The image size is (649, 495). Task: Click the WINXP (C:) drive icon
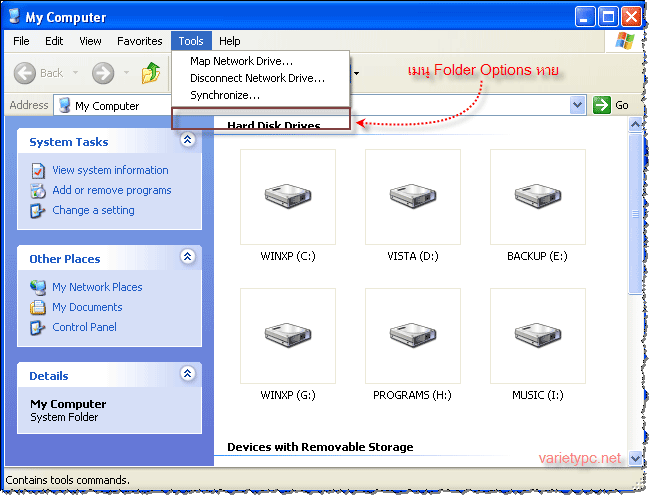click(288, 197)
